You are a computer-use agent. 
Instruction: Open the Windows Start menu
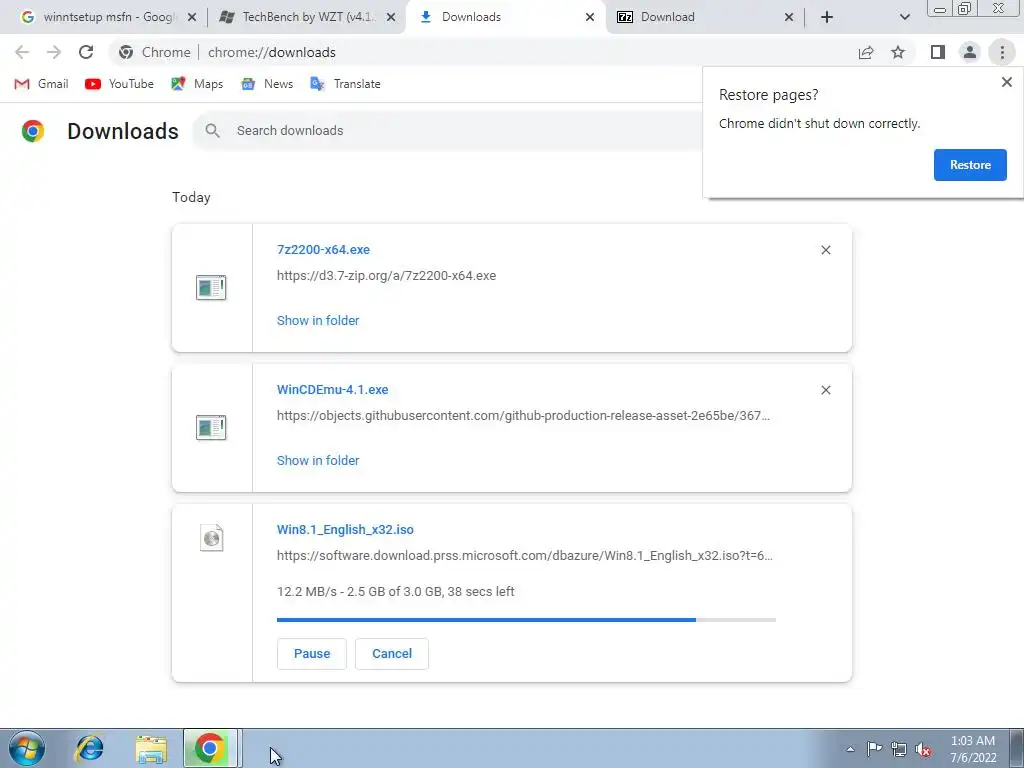point(26,748)
